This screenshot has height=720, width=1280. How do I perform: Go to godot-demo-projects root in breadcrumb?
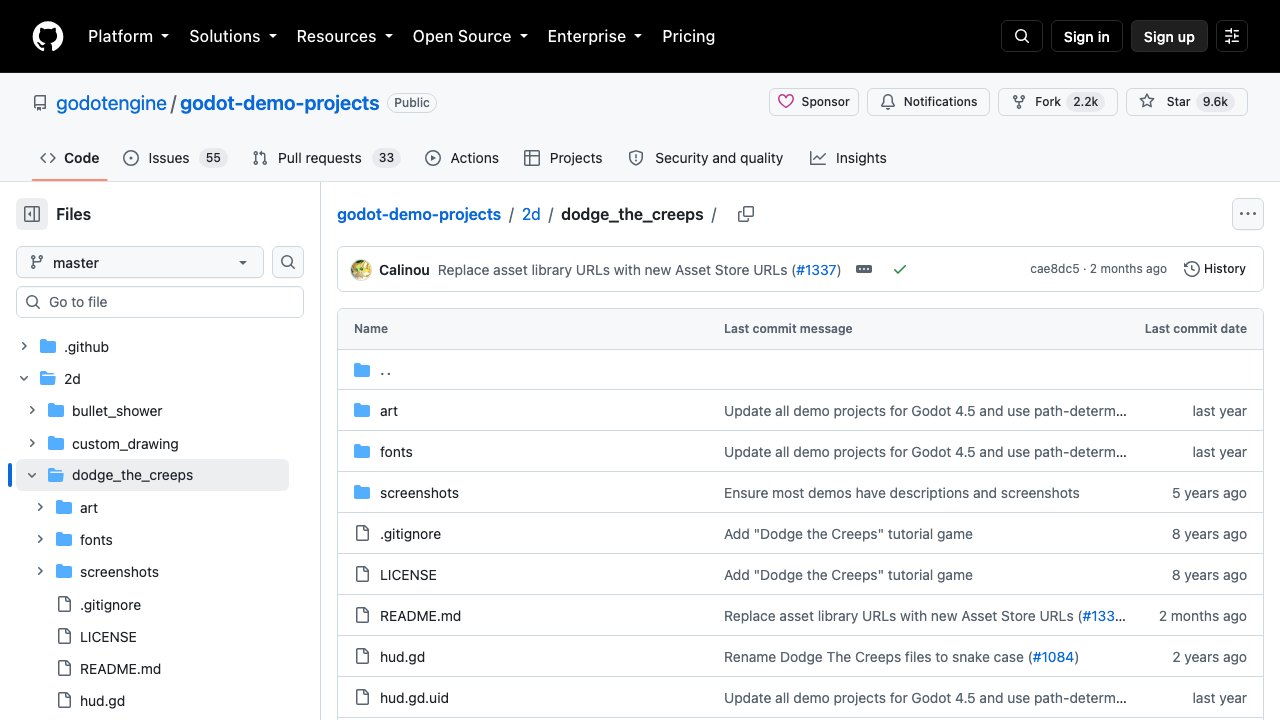(x=419, y=214)
